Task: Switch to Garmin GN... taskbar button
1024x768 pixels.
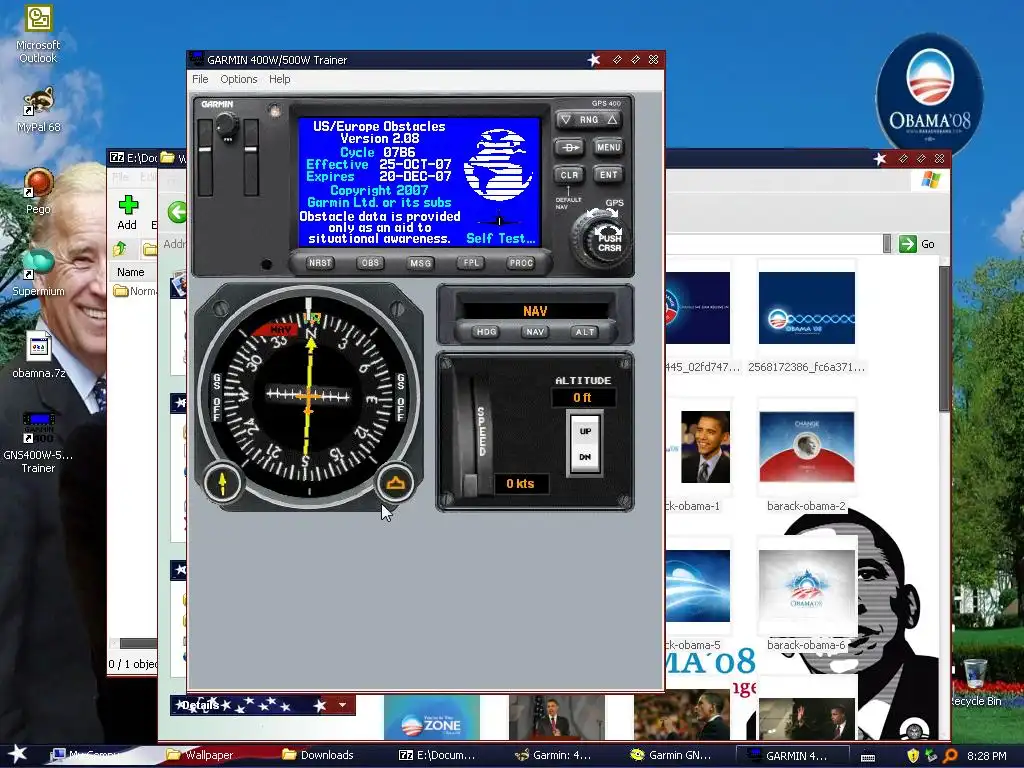Action: click(x=670, y=756)
